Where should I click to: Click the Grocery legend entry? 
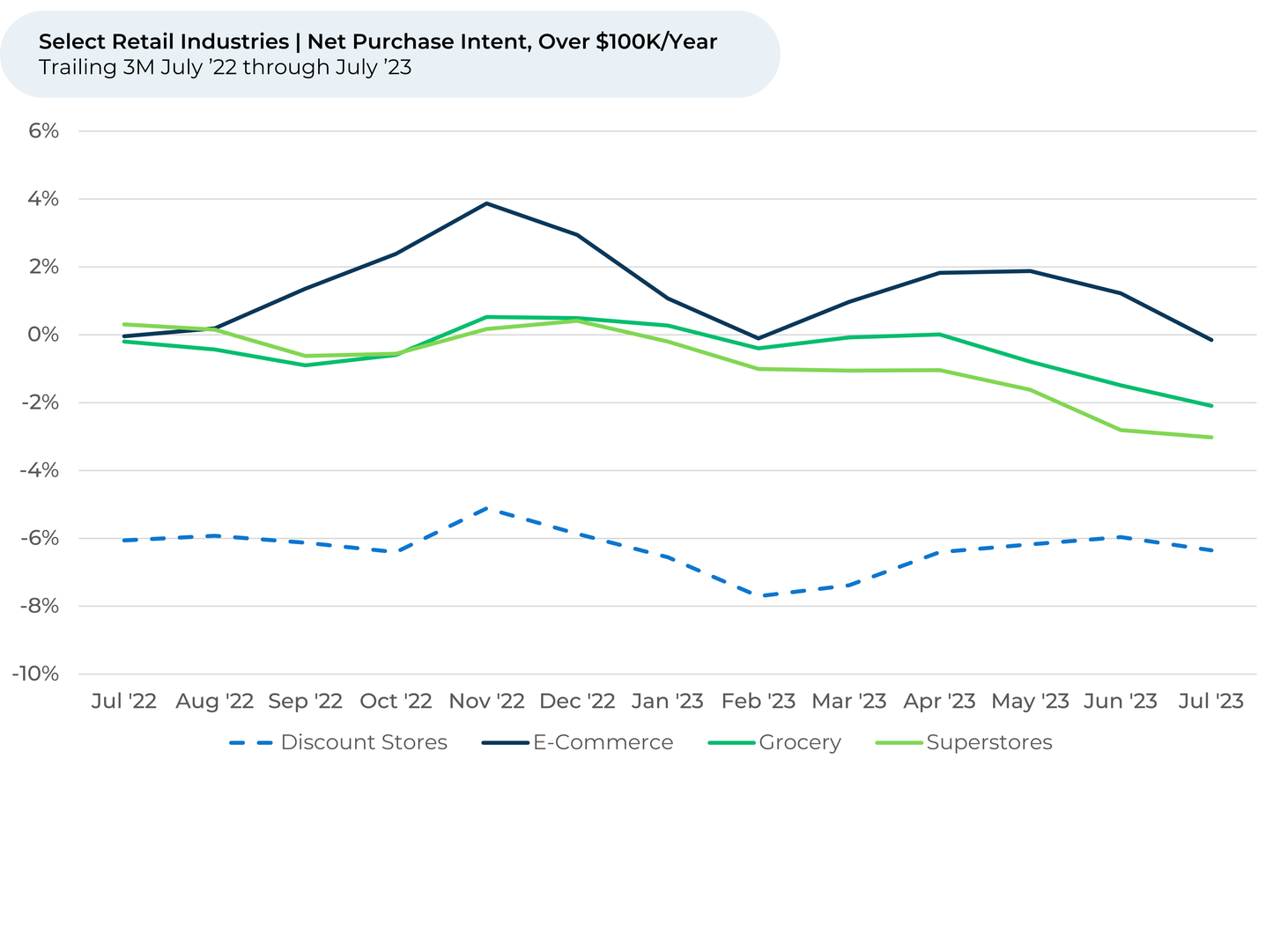click(775, 742)
